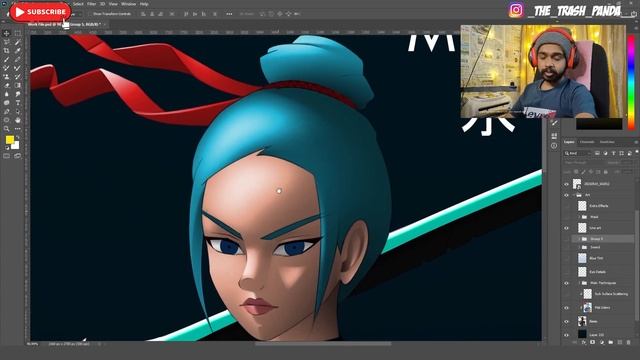This screenshot has width=640, height=360.
Task: Open the Window menu
Action: (x=129, y=4)
